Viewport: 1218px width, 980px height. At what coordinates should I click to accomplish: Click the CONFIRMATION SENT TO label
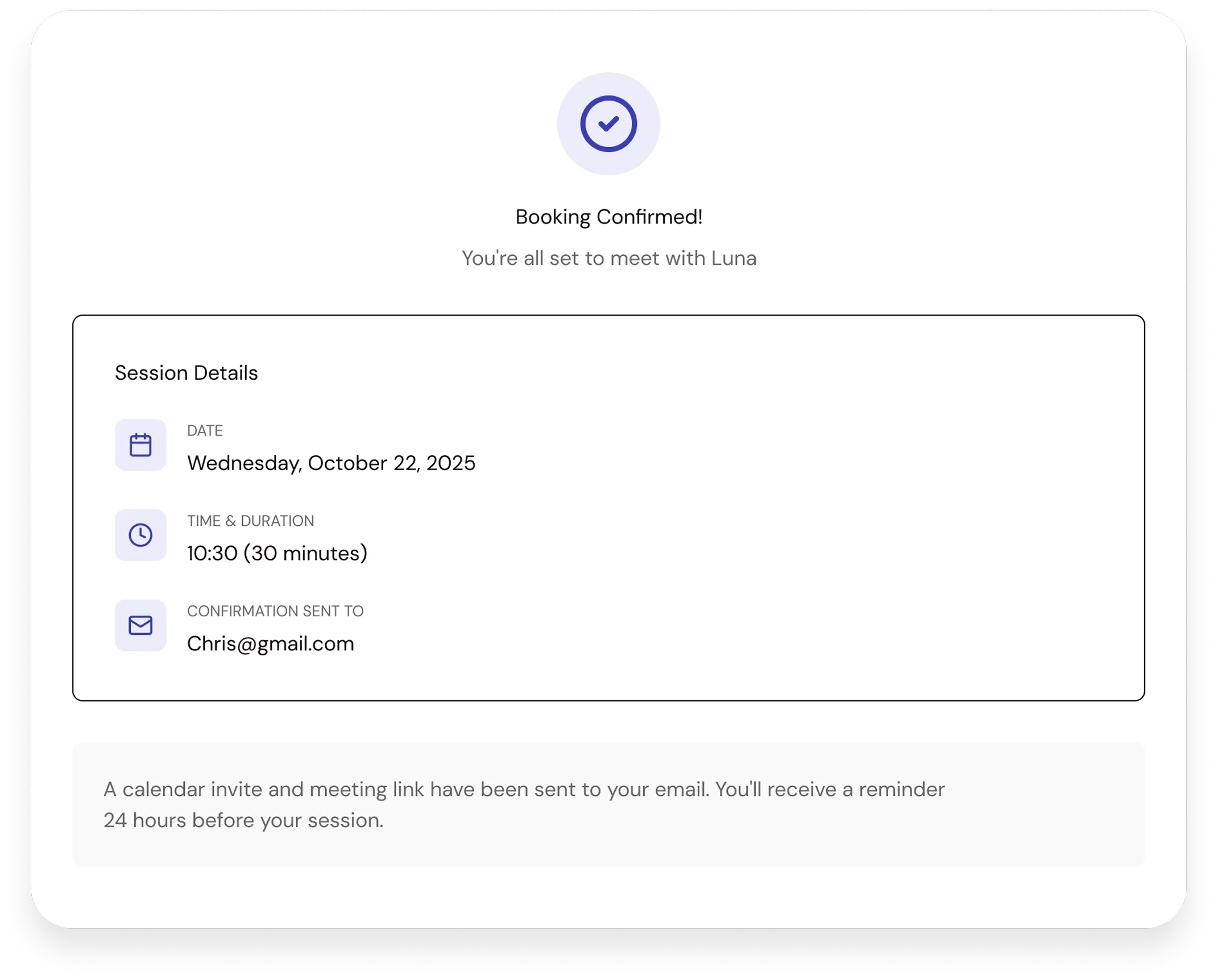[276, 611]
